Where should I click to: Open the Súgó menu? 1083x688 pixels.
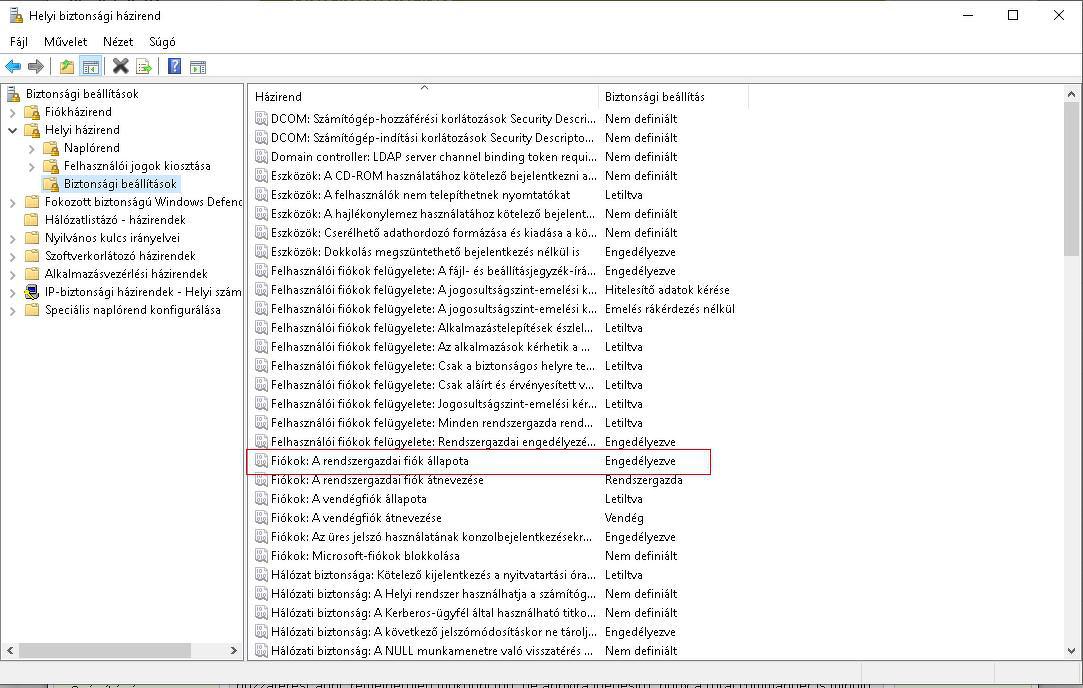tap(162, 41)
